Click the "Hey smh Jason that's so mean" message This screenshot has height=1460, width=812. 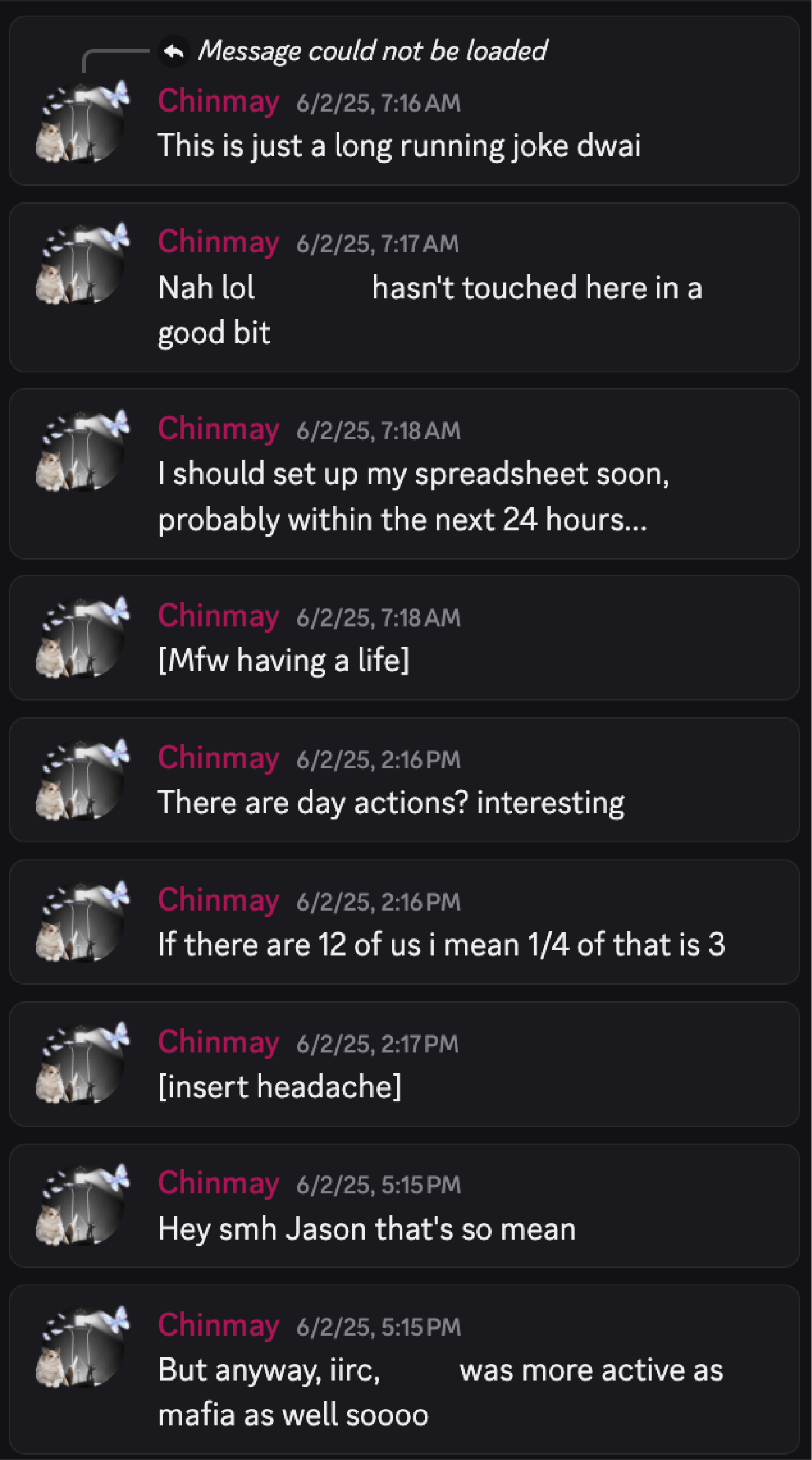pyautogui.click(x=367, y=1229)
